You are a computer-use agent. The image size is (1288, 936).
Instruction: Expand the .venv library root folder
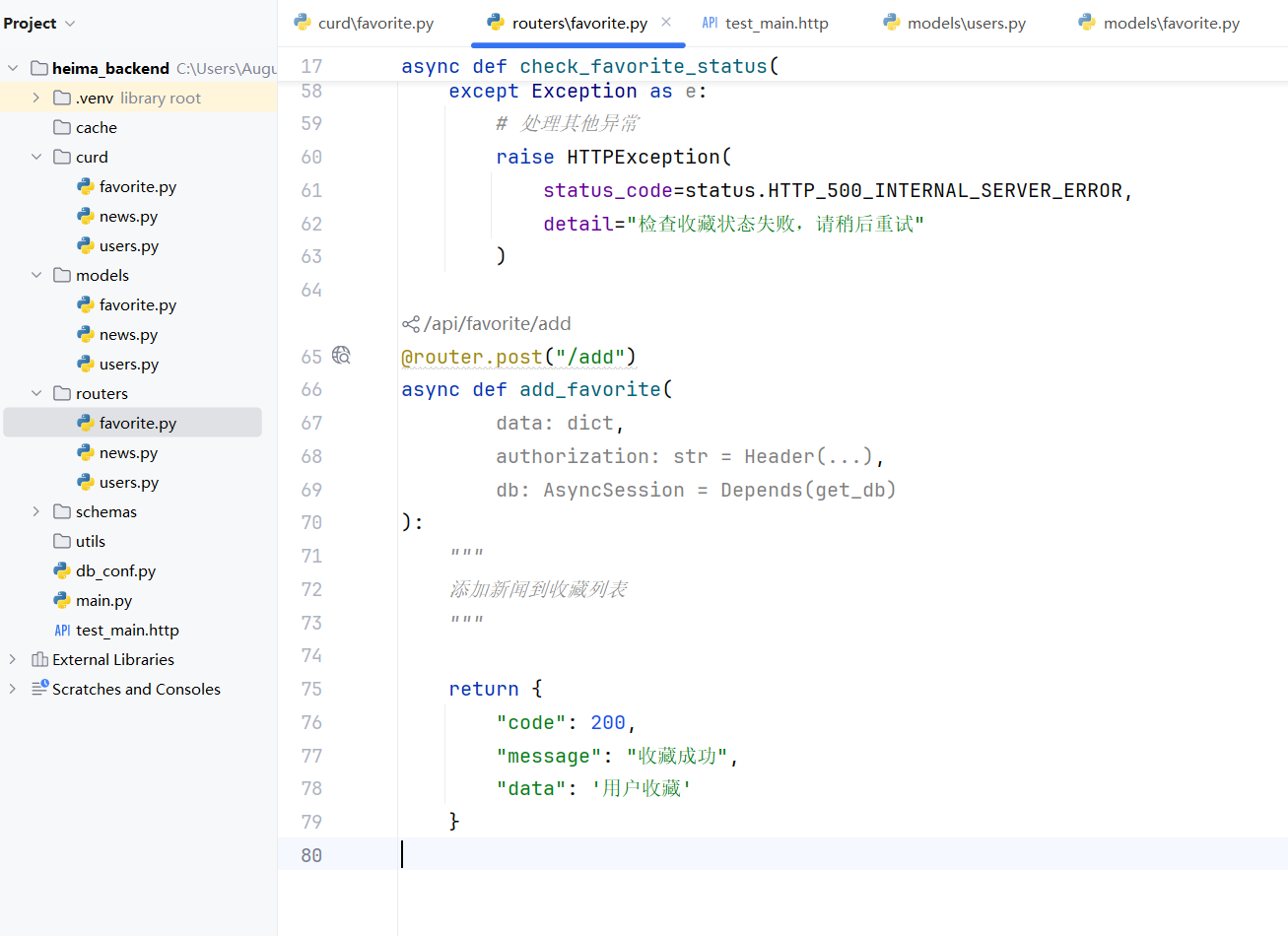click(x=36, y=98)
